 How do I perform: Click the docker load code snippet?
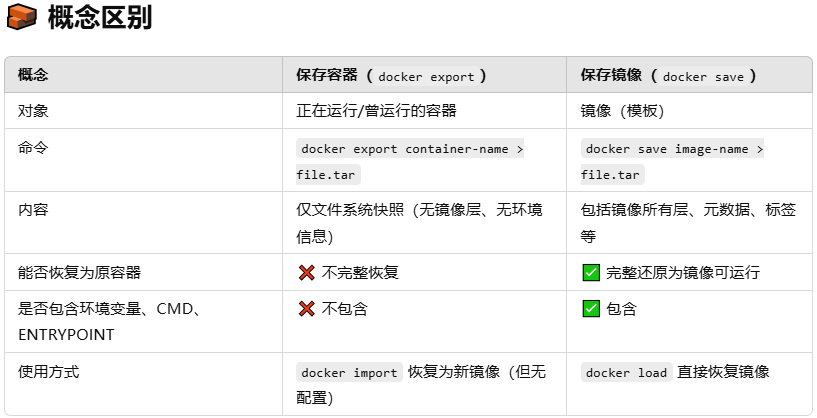(x=626, y=373)
